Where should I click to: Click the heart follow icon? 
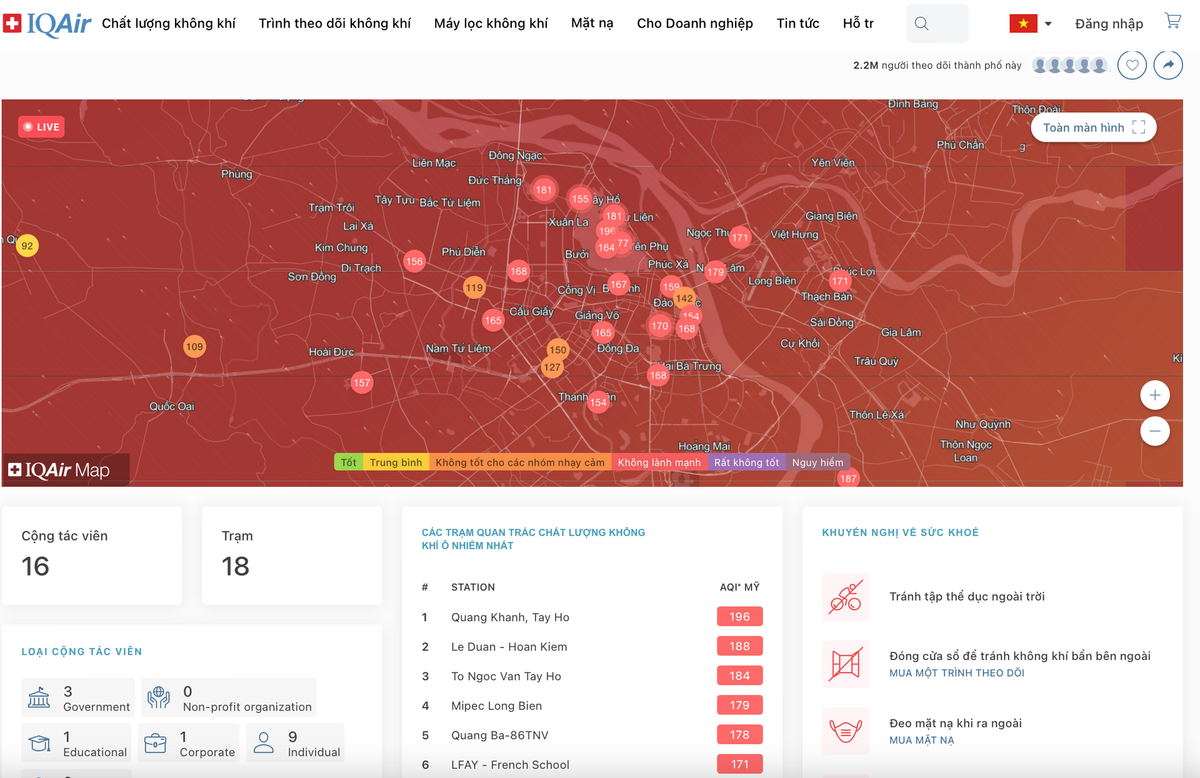[x=1131, y=65]
